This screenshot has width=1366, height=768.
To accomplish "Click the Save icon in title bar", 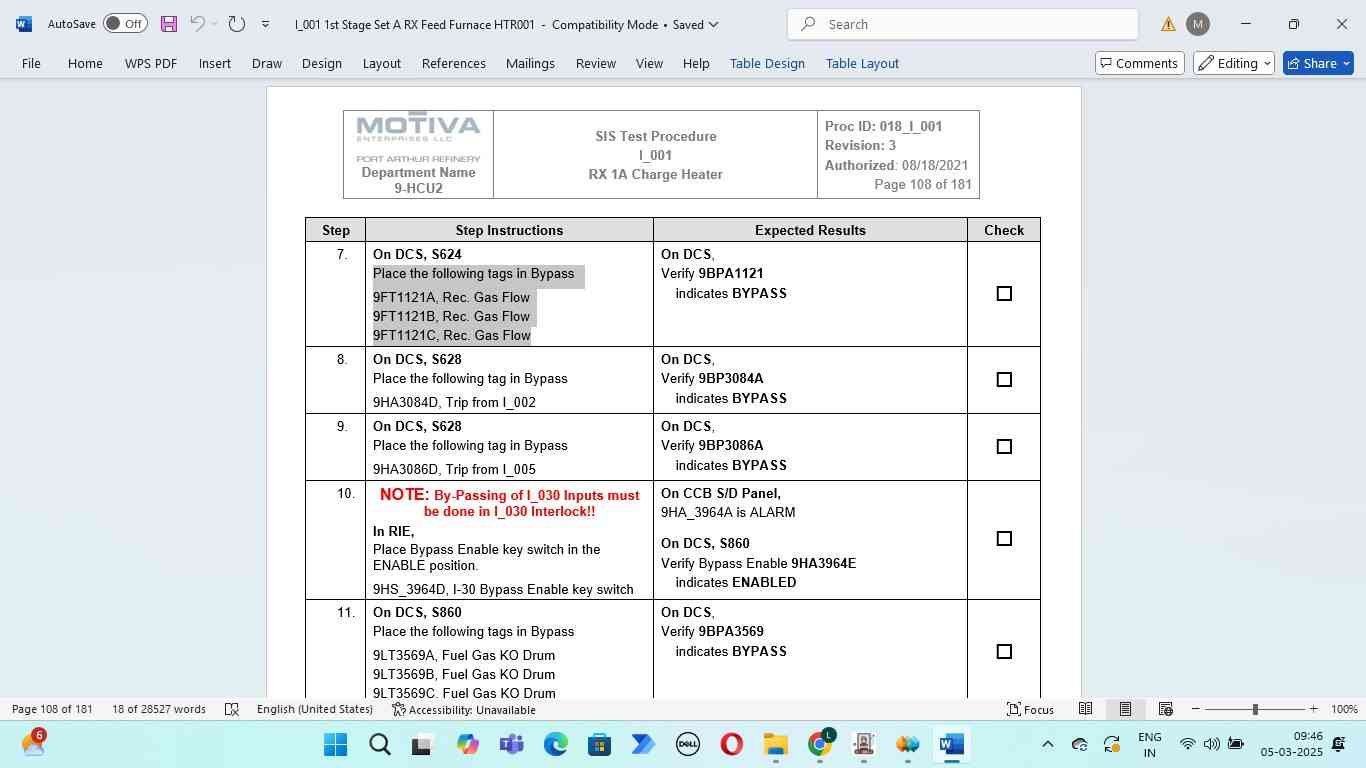I will 168,24.
